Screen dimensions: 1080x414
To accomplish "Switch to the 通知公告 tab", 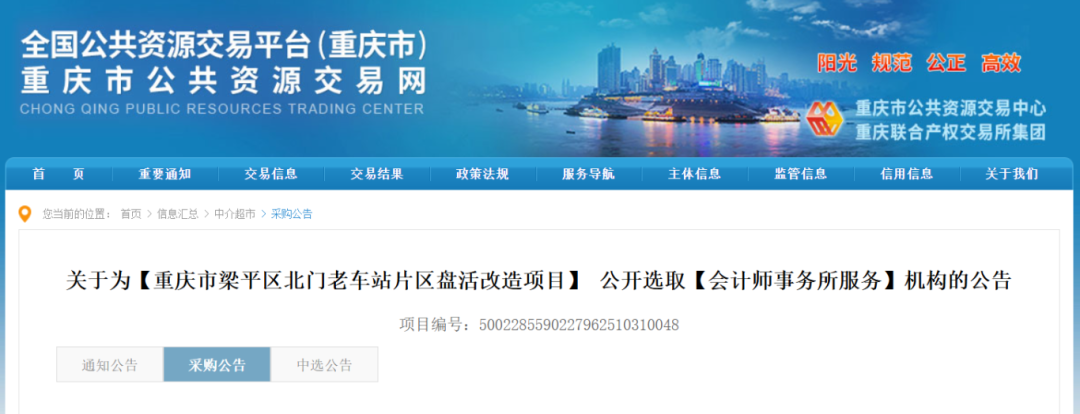I will (x=110, y=364).
